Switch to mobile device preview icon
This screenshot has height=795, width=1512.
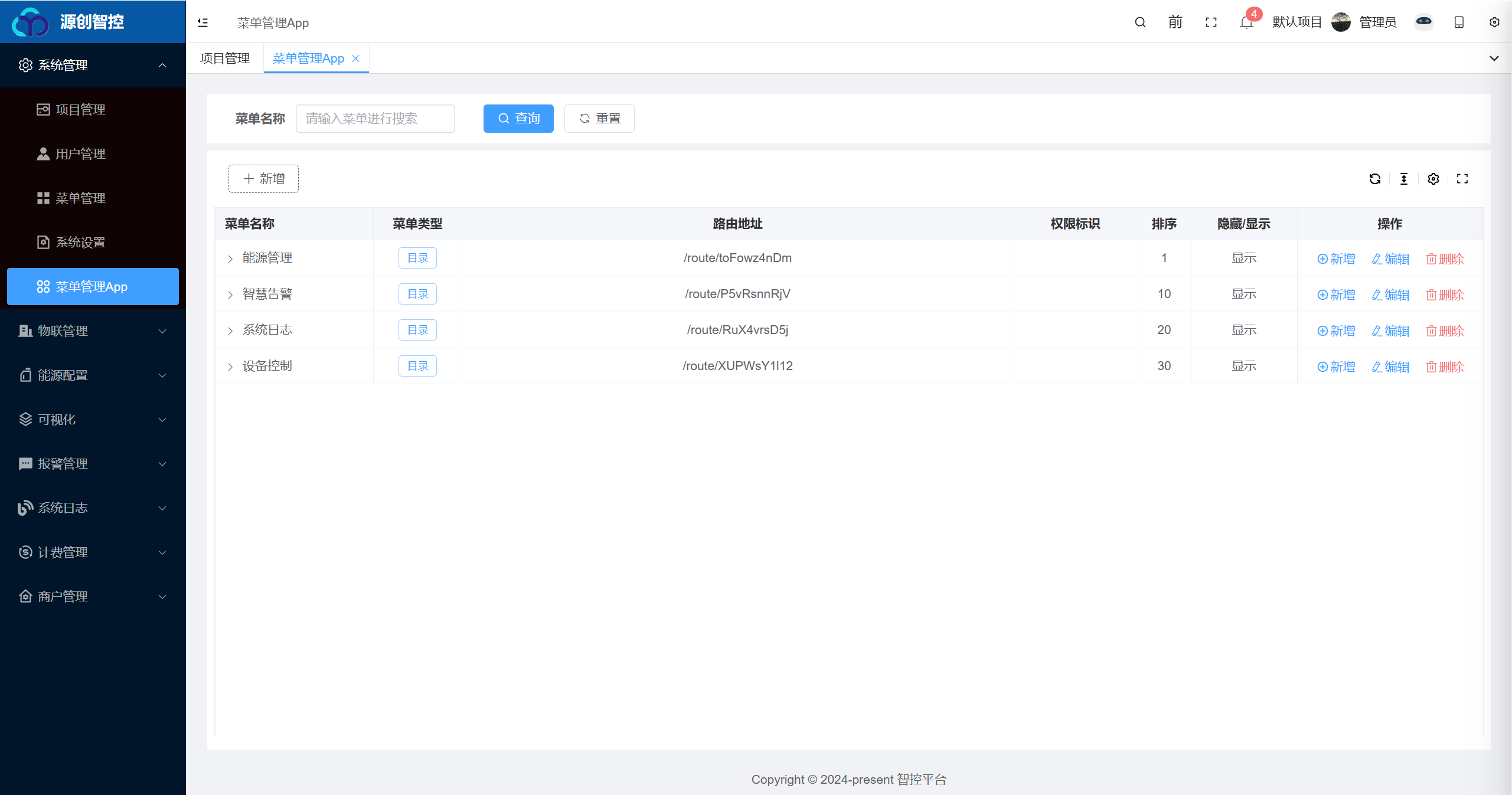(x=1459, y=22)
